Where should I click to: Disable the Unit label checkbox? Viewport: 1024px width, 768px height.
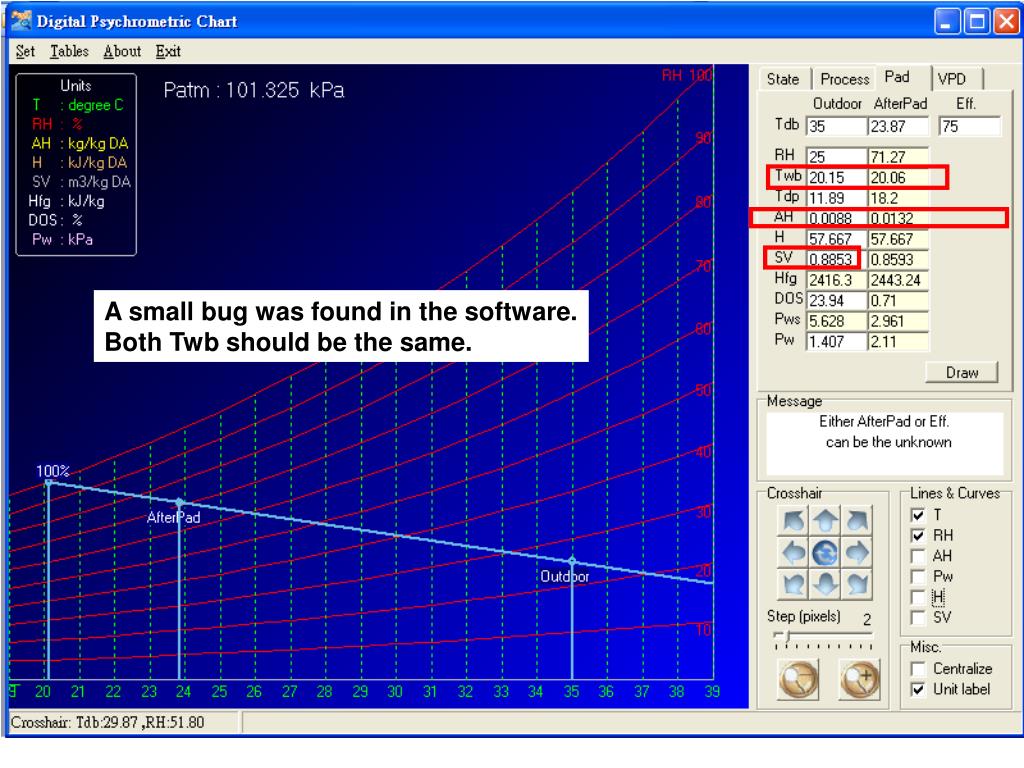[918, 689]
